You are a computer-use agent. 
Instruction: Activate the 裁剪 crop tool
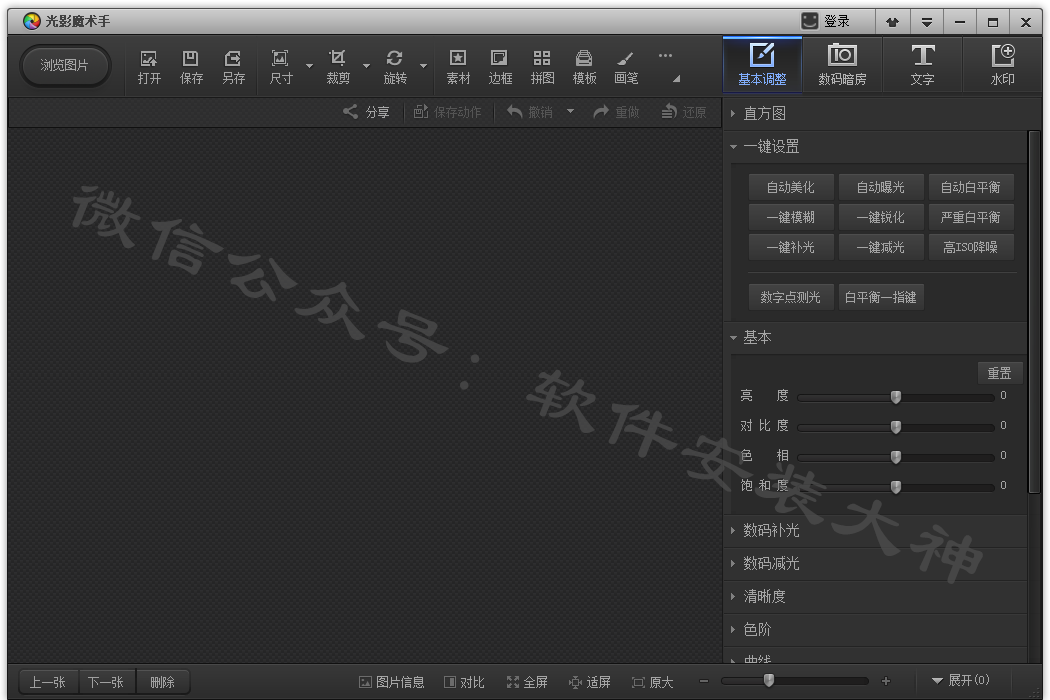(338, 67)
